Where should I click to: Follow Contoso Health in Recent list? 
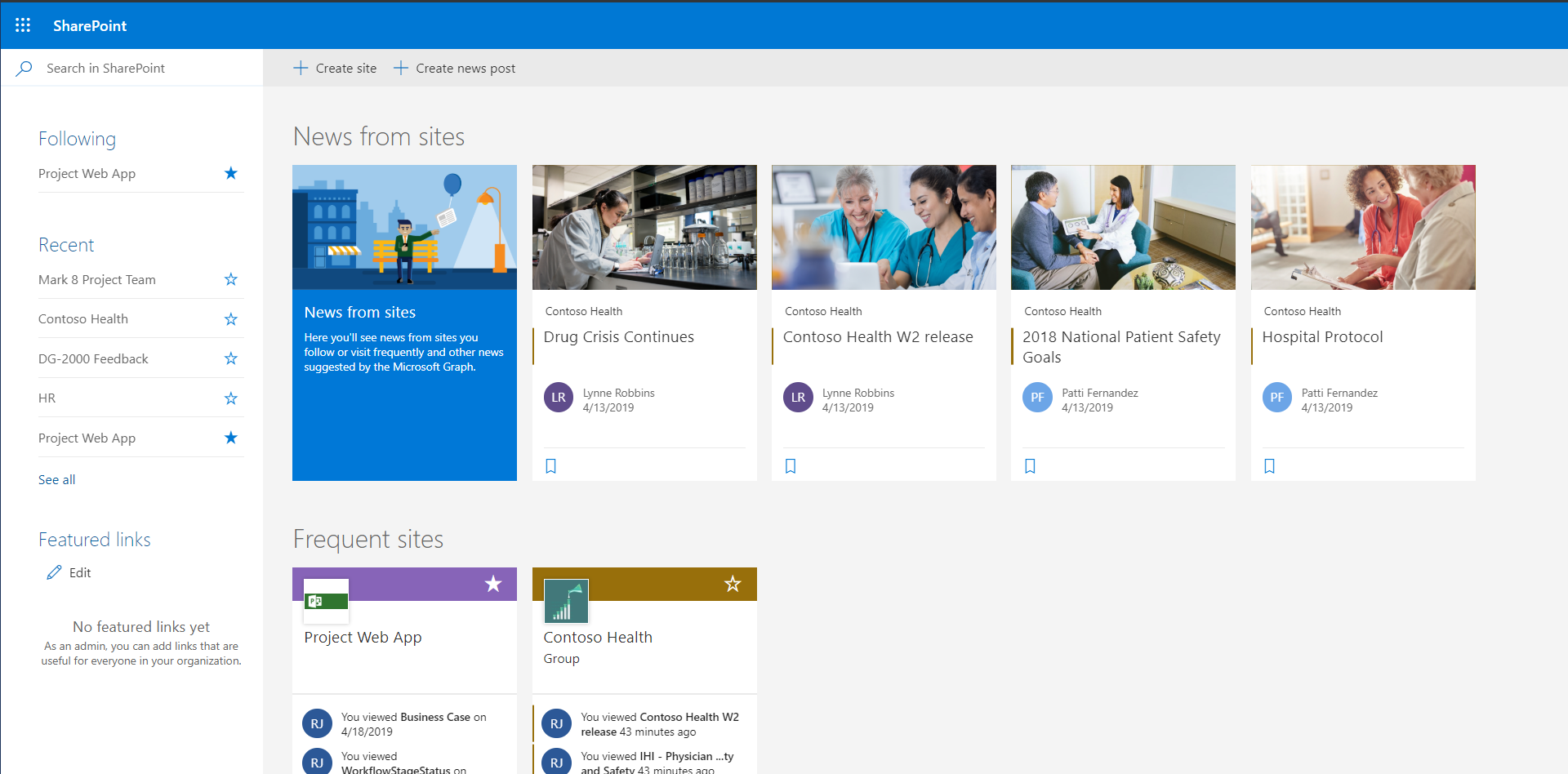231,319
